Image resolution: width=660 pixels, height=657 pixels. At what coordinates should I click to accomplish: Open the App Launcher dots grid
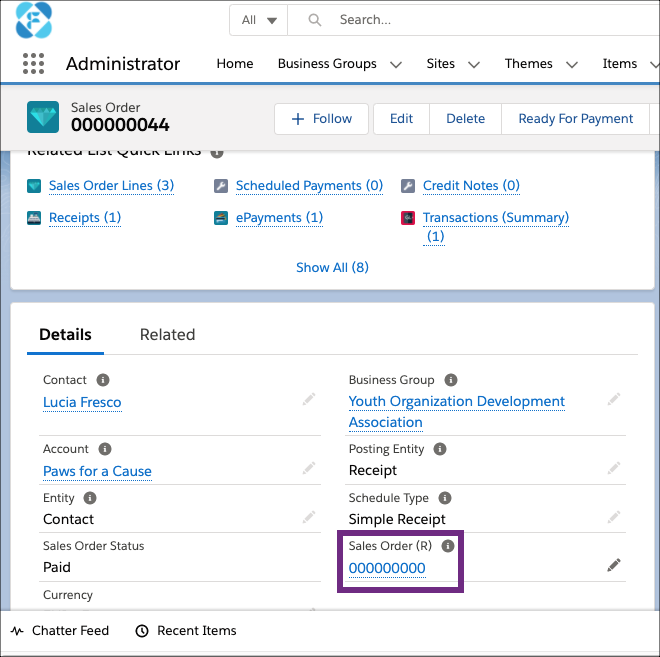[x=33, y=64]
